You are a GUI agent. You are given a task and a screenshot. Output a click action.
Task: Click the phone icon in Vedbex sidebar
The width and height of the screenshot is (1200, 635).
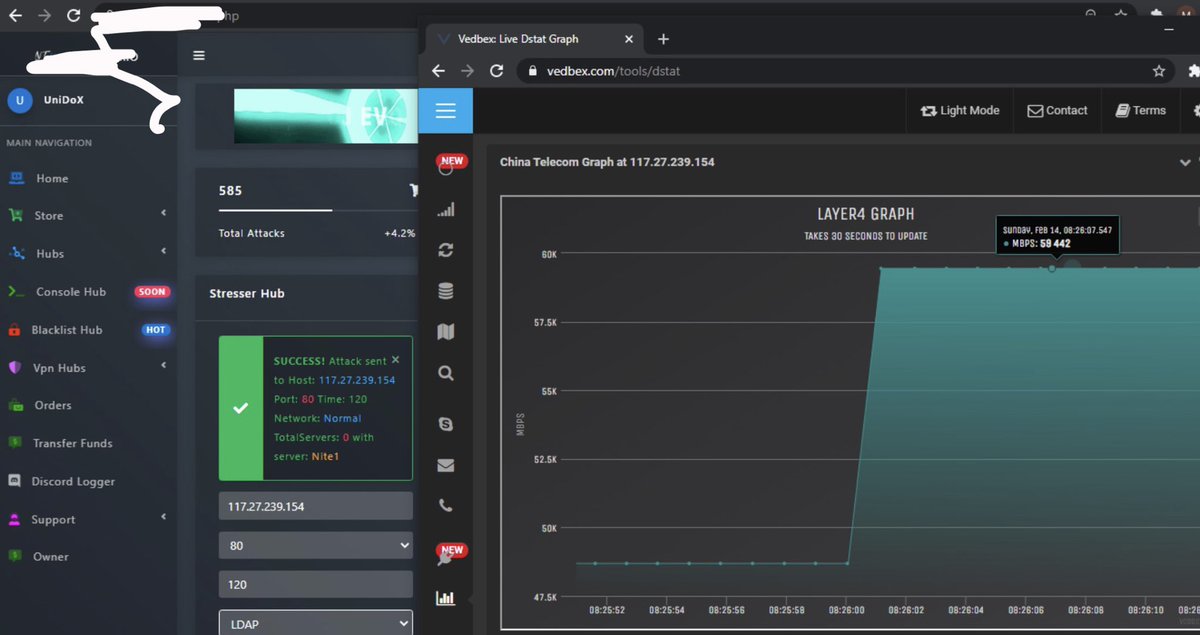[446, 506]
